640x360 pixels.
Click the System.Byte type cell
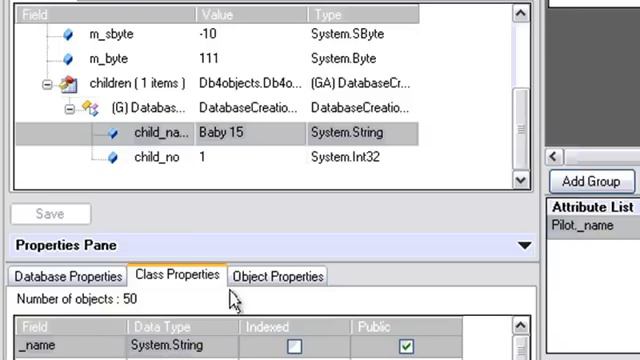(343, 59)
